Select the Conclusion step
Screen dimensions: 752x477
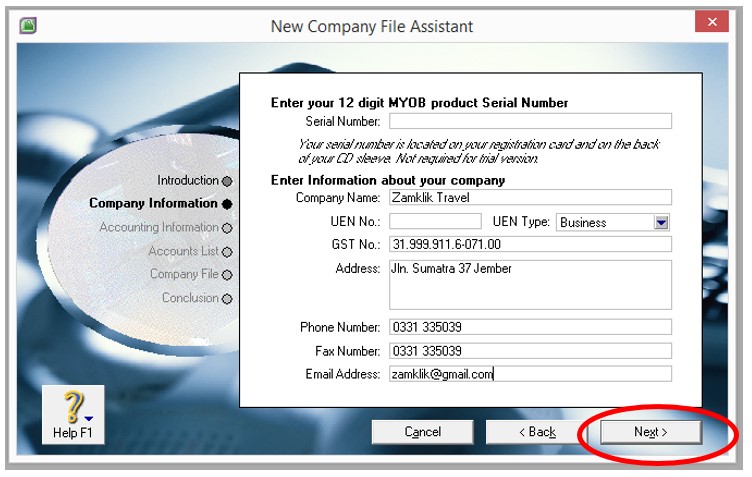coord(197,298)
